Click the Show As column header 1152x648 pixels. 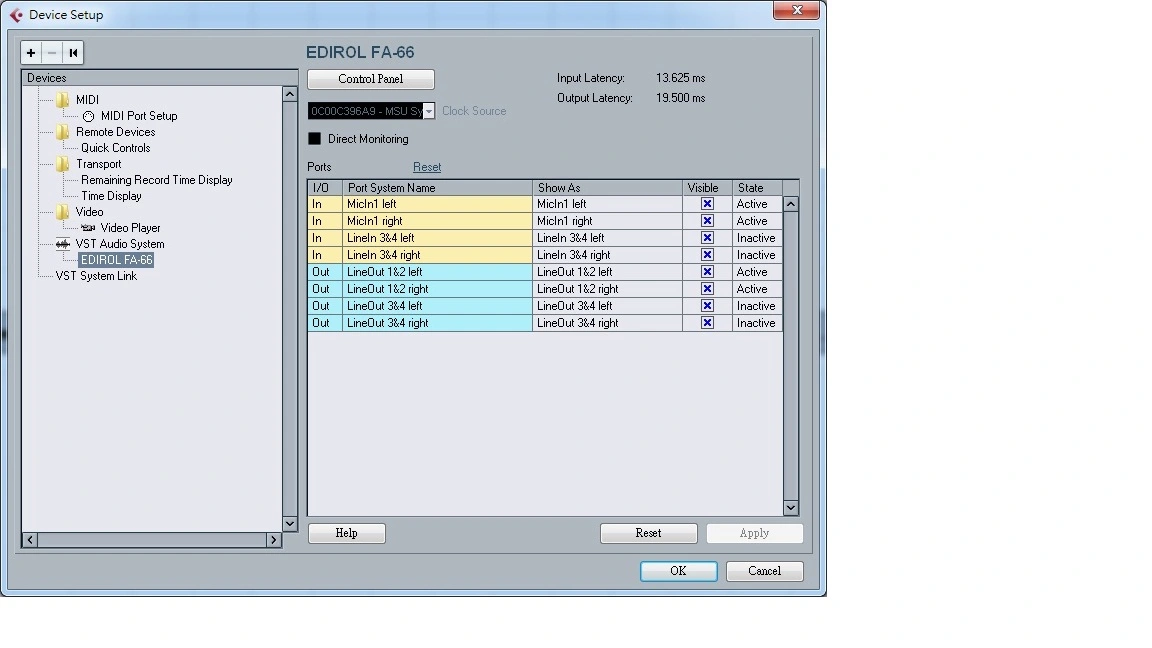pyautogui.click(x=608, y=188)
